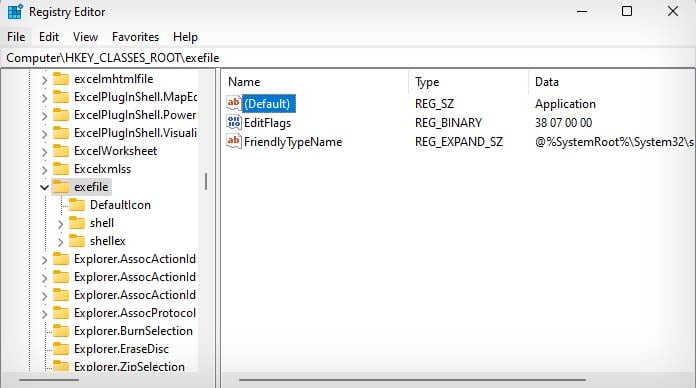Viewport: 696px width, 388px height.
Task: Click the @%SystemRoot%\System32 data cell
Action: tap(614, 142)
